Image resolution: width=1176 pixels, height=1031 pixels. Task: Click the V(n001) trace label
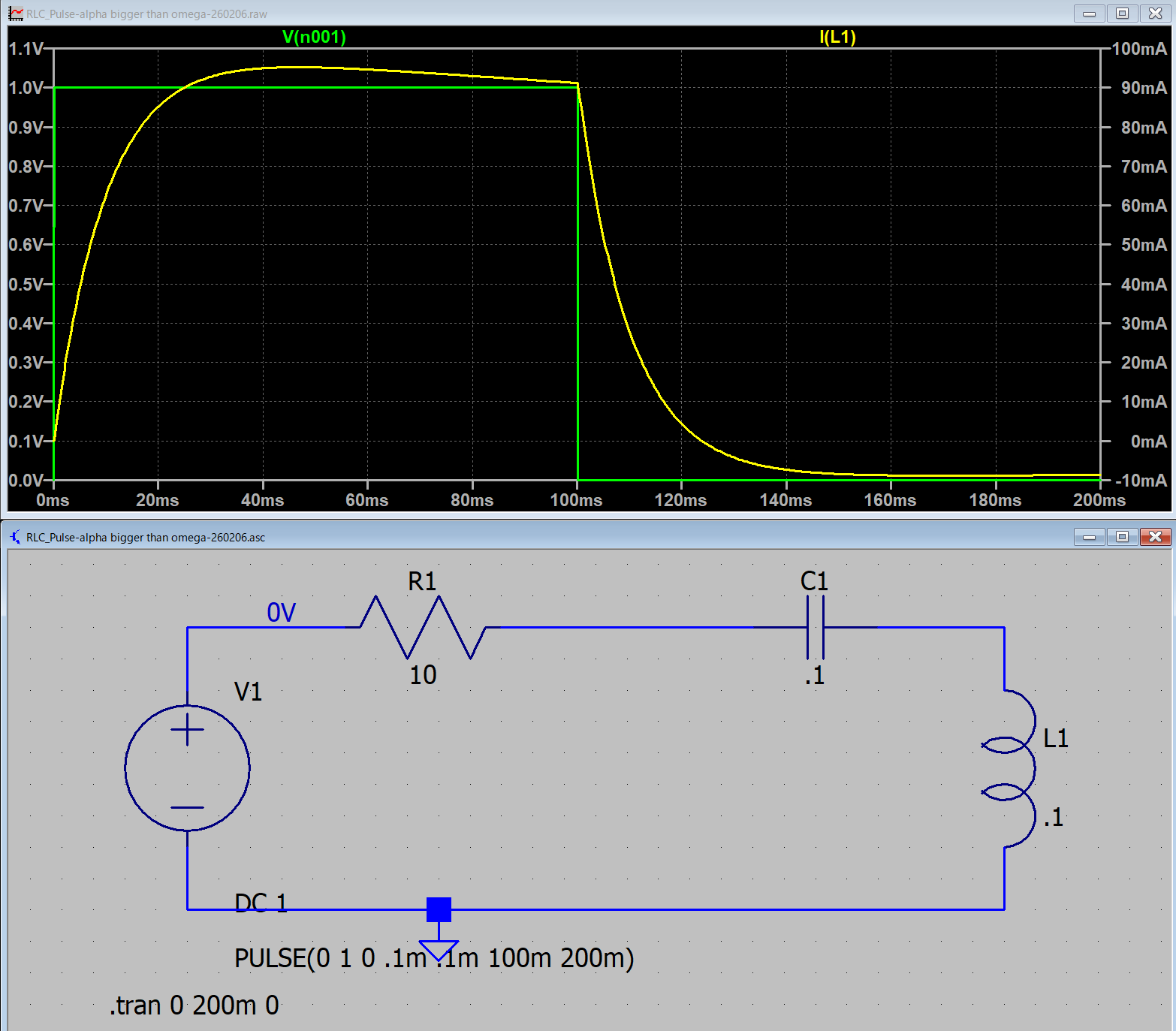pos(314,37)
